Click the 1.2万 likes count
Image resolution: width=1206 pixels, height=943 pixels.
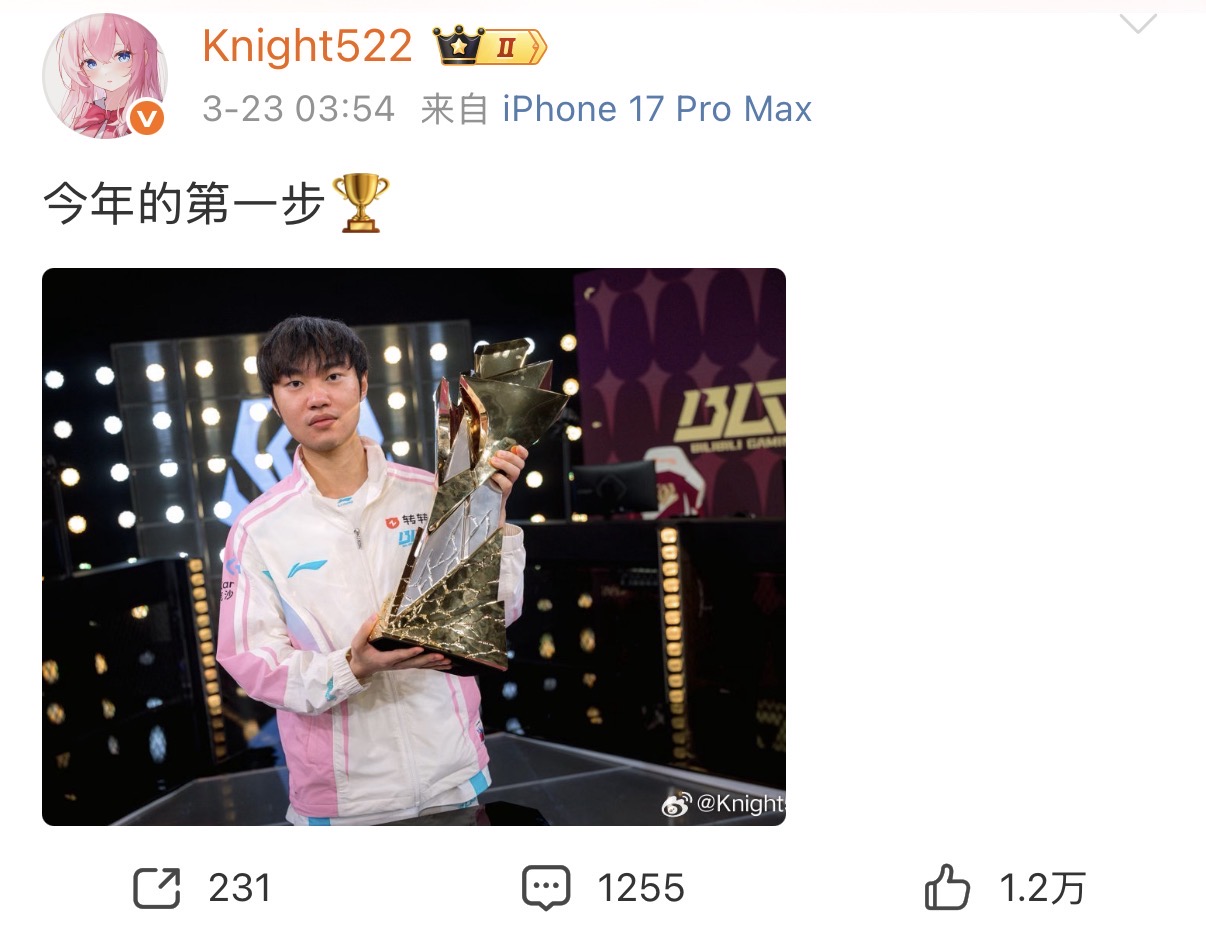1043,888
